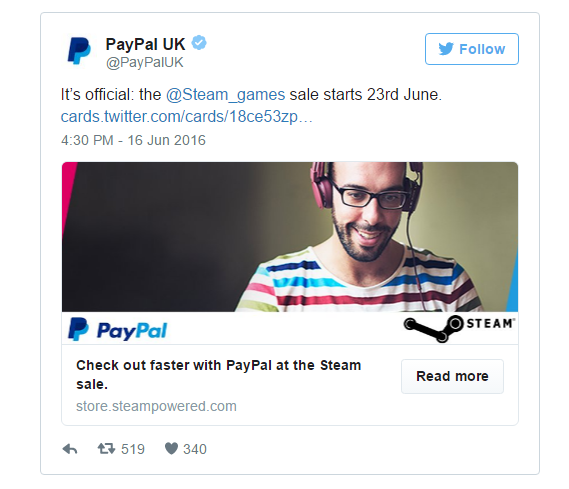The width and height of the screenshot is (569, 489).
Task: Open the @Steam_games mention link
Action: tap(225, 95)
